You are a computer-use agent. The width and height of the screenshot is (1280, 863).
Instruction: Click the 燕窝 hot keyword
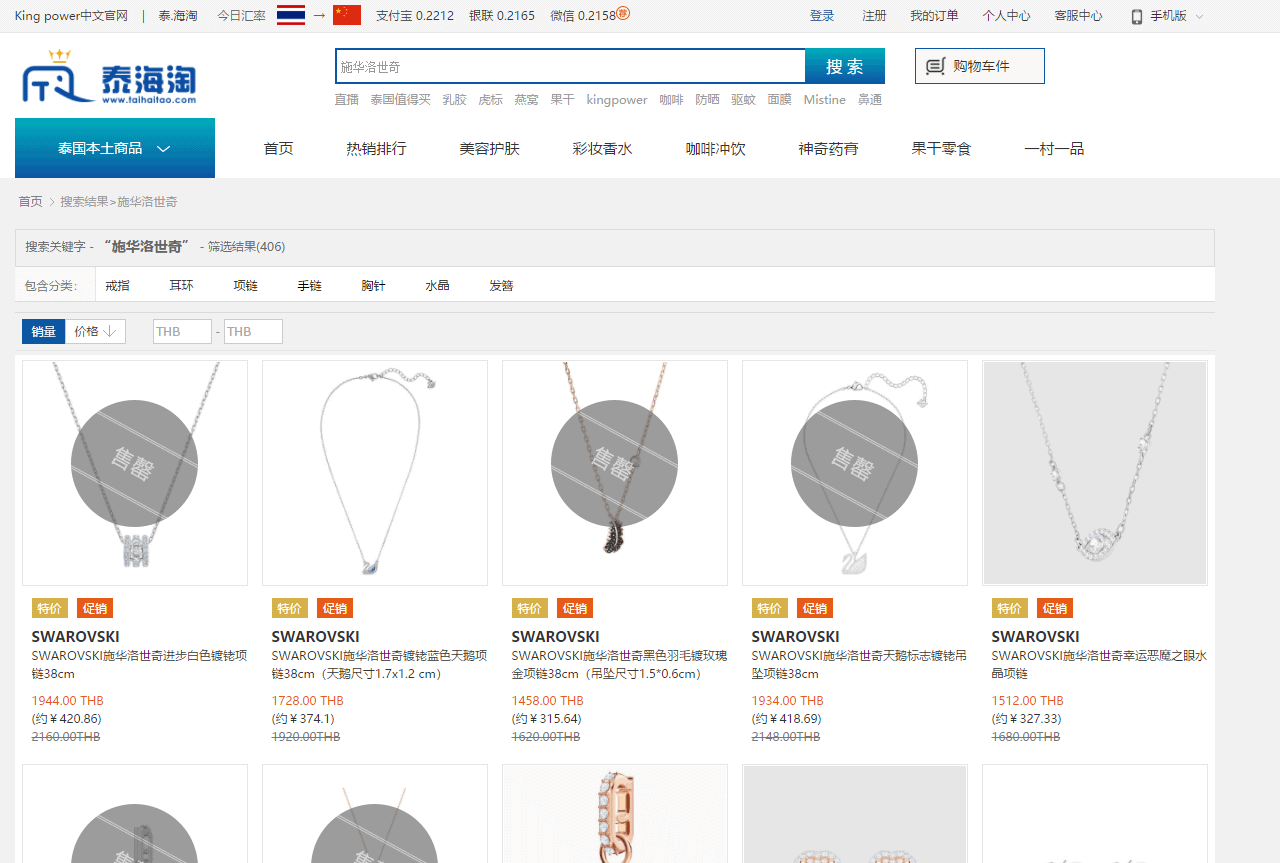point(526,100)
